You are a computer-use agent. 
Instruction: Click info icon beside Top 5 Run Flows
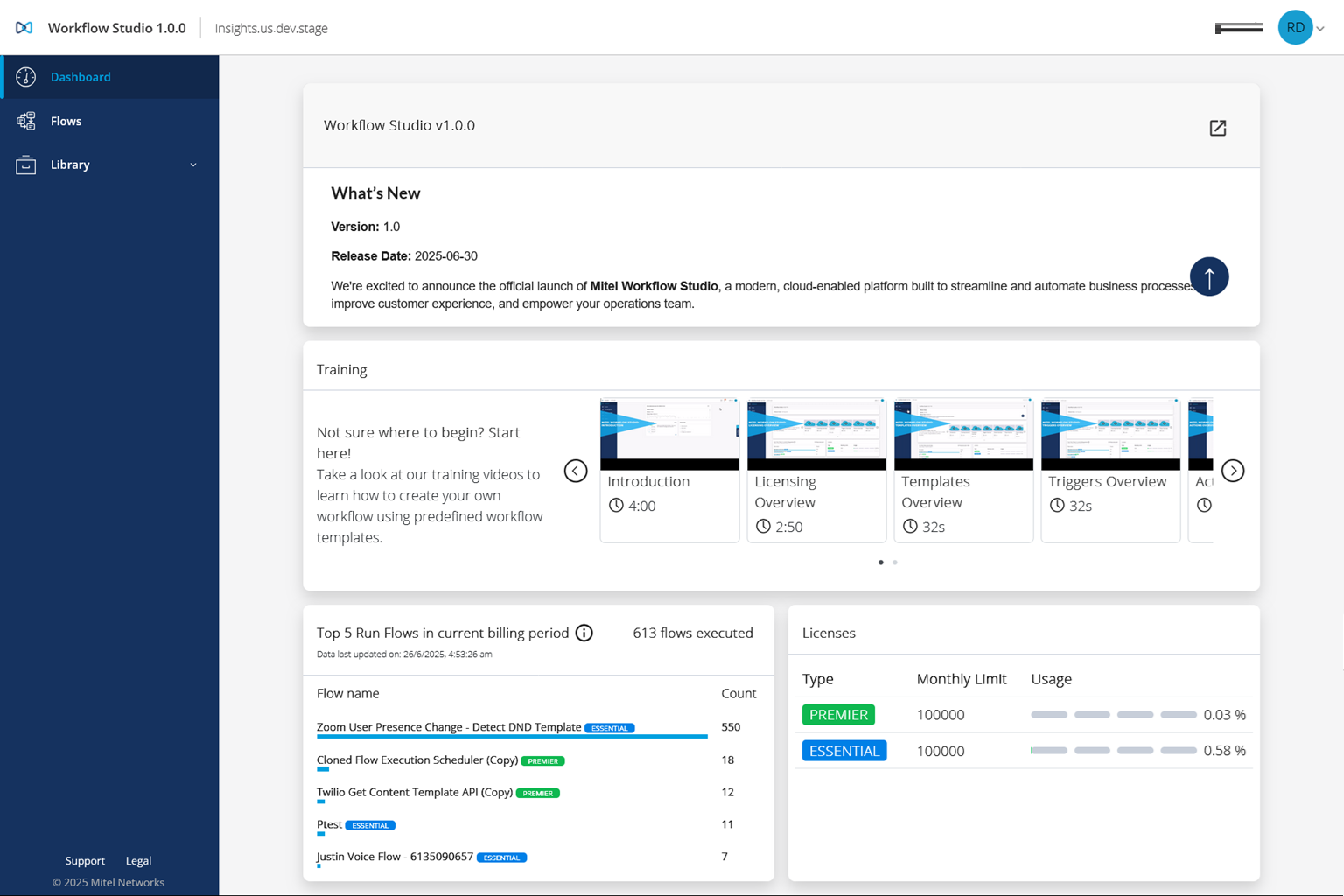pyautogui.click(x=584, y=633)
